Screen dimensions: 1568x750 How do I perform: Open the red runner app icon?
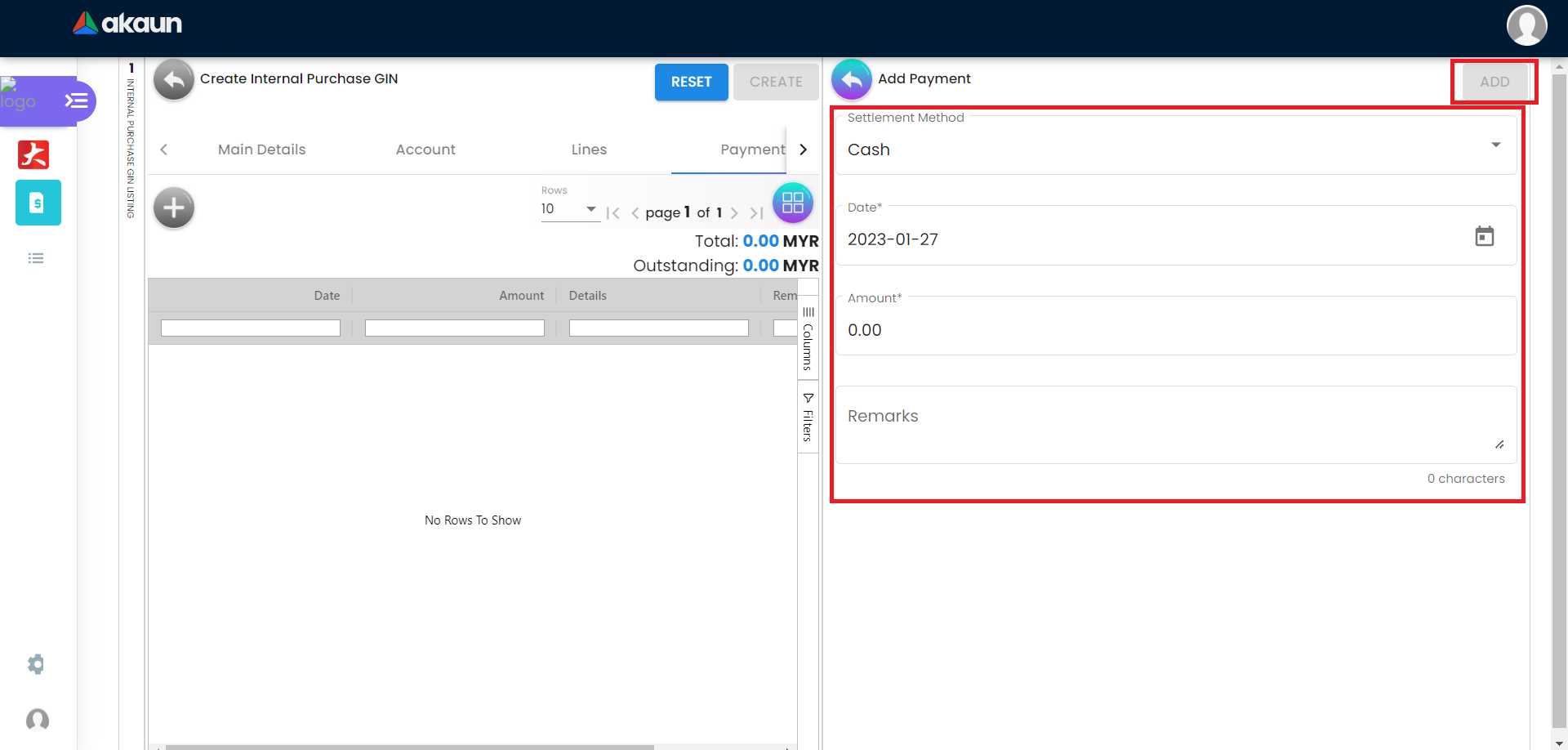tap(33, 154)
